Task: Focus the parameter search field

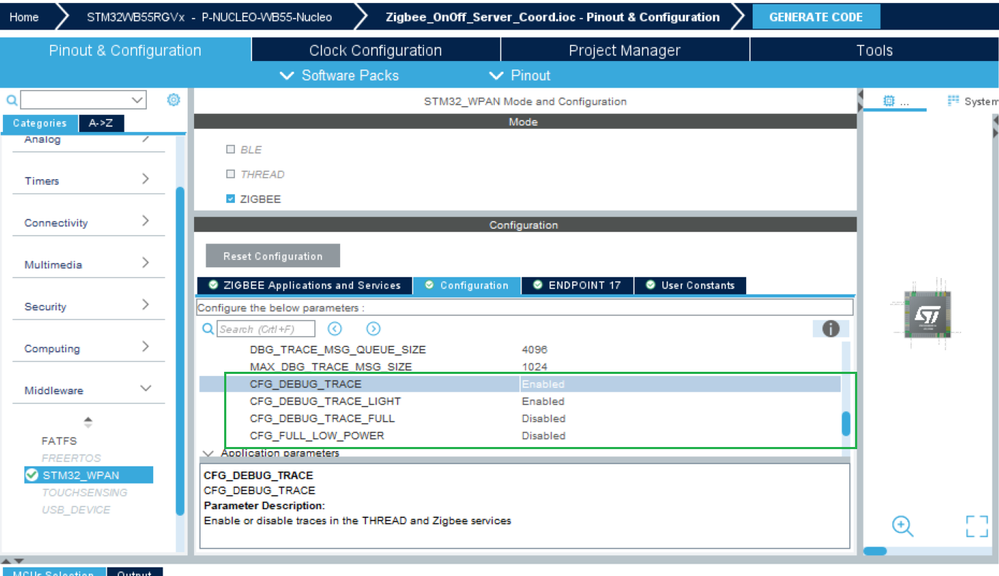Action: 266,329
